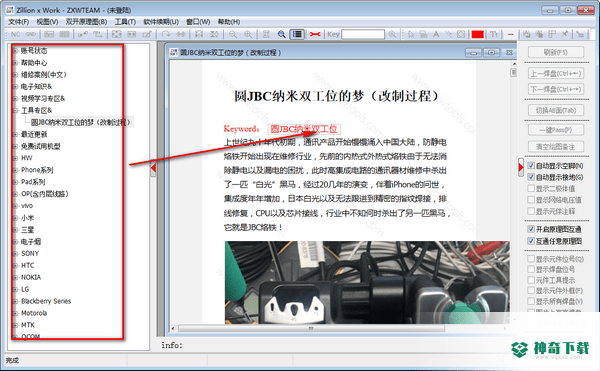Image resolution: width=600 pixels, height=371 pixels.
Task: Collapse the 工具专区& tree node
Action: point(15,111)
